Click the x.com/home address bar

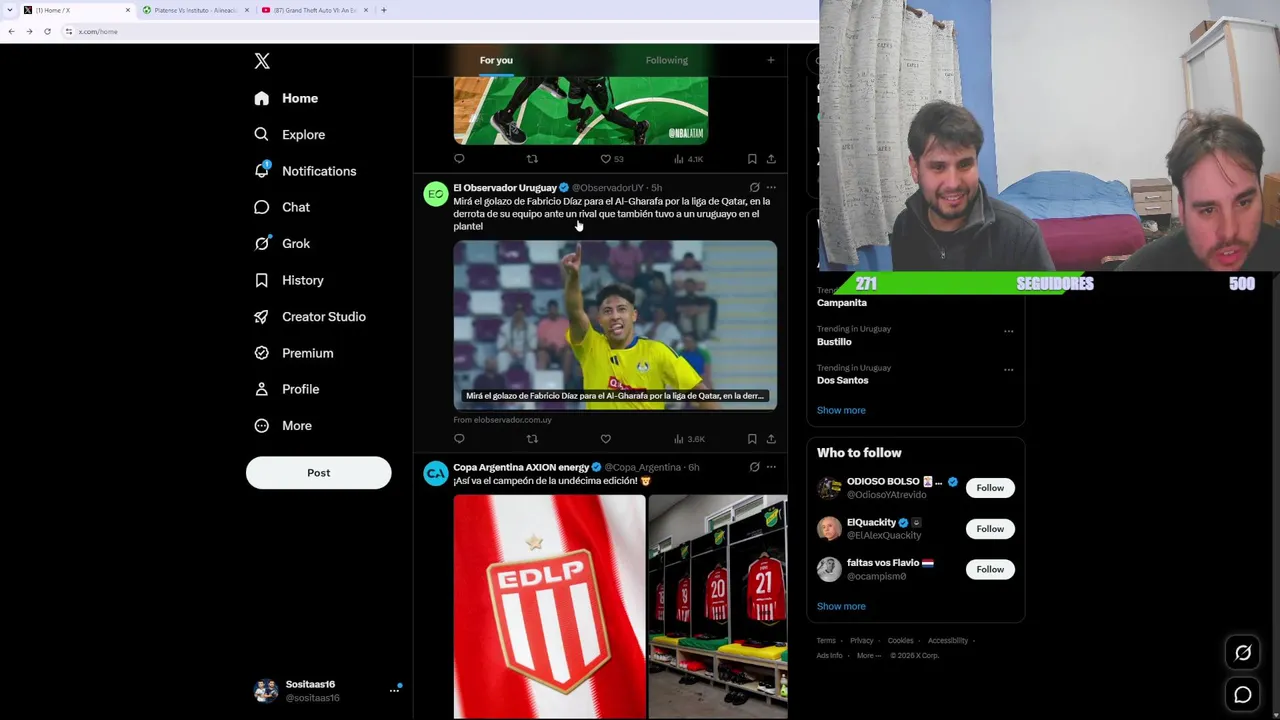coord(440,32)
